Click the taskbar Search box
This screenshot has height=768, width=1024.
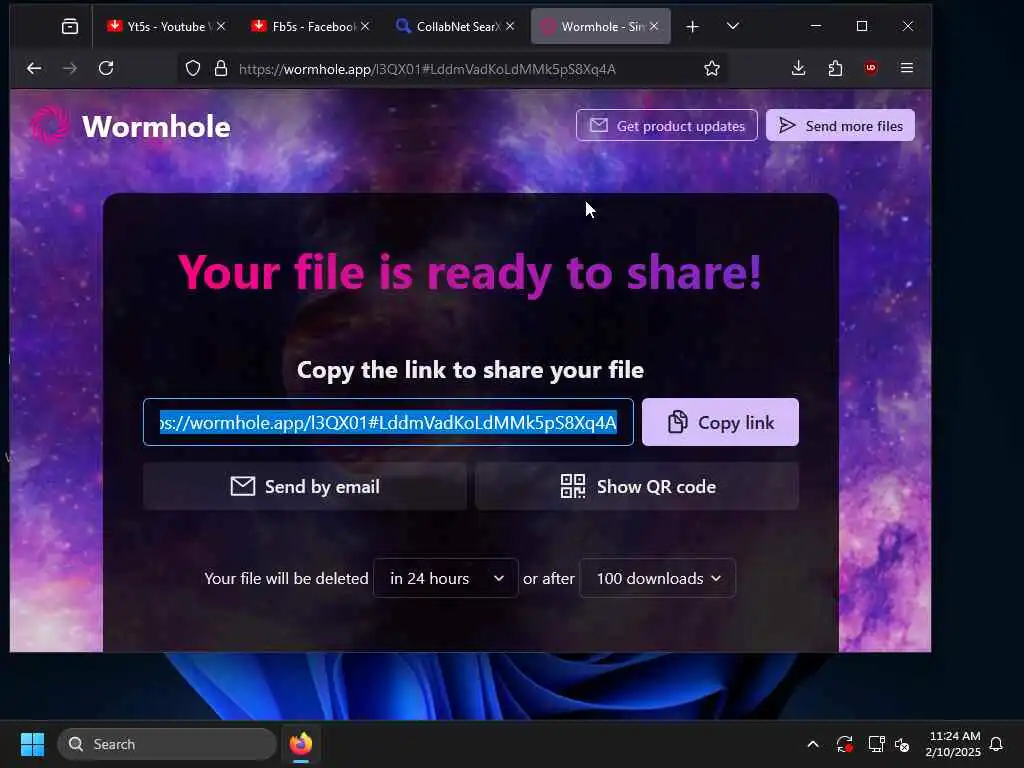click(x=167, y=744)
